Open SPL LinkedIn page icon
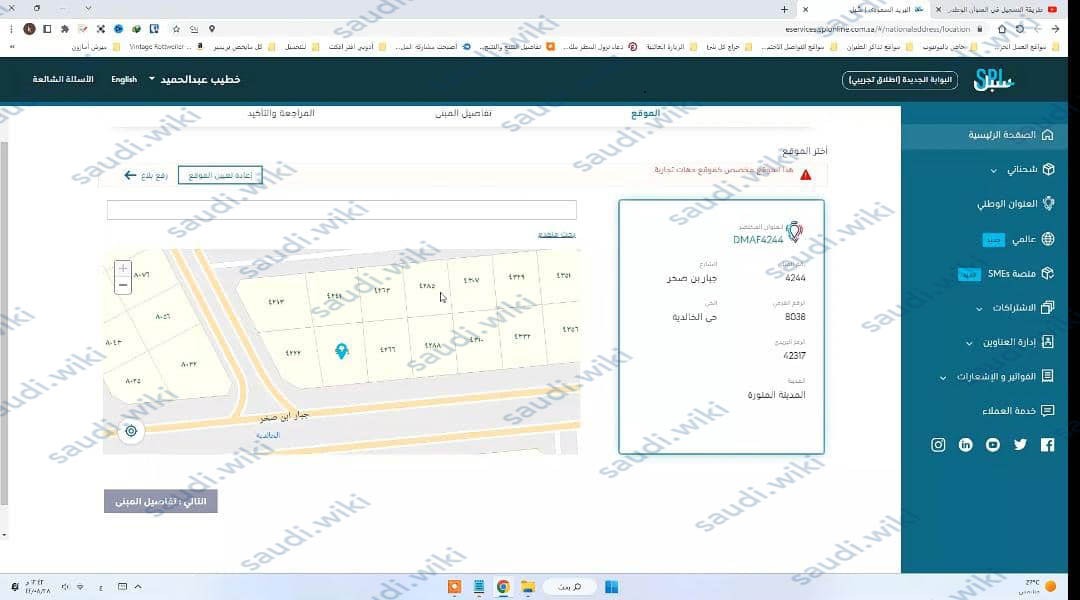Screen dimensions: 1080x600 [966, 445]
